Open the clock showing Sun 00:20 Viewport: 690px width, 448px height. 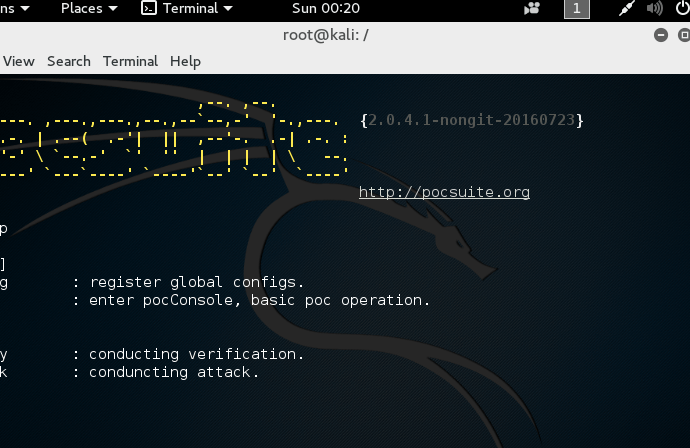326,8
